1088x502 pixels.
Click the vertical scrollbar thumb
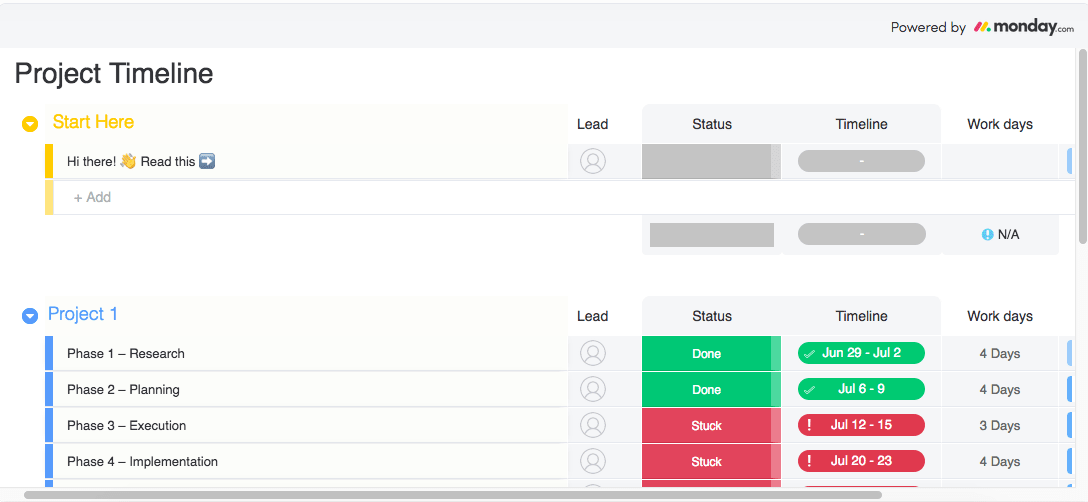tap(1082, 146)
